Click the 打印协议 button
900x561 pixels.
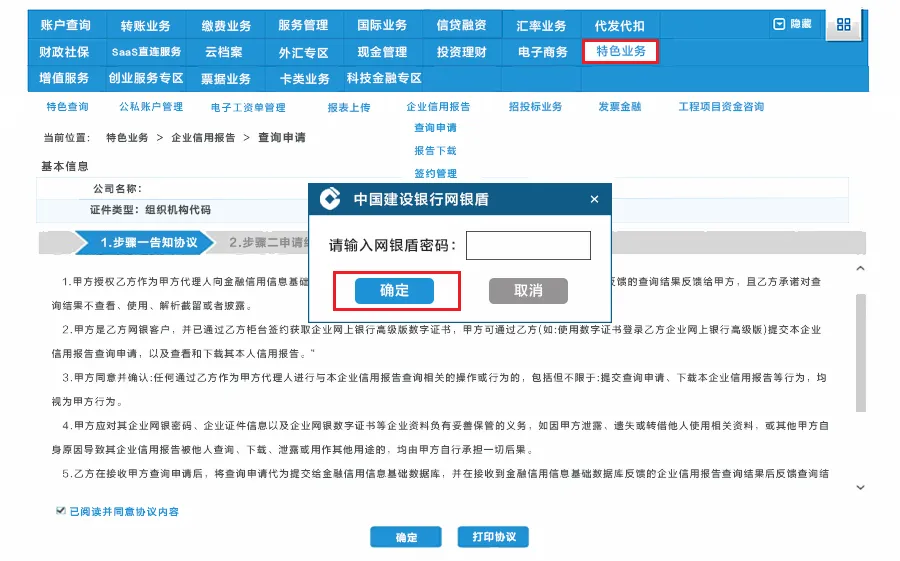tap(493, 537)
